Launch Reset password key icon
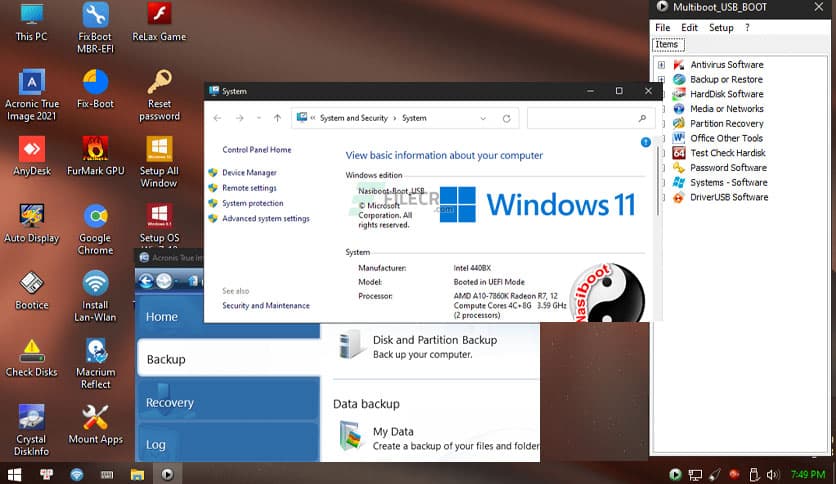The width and height of the screenshot is (836, 484). coord(159,95)
